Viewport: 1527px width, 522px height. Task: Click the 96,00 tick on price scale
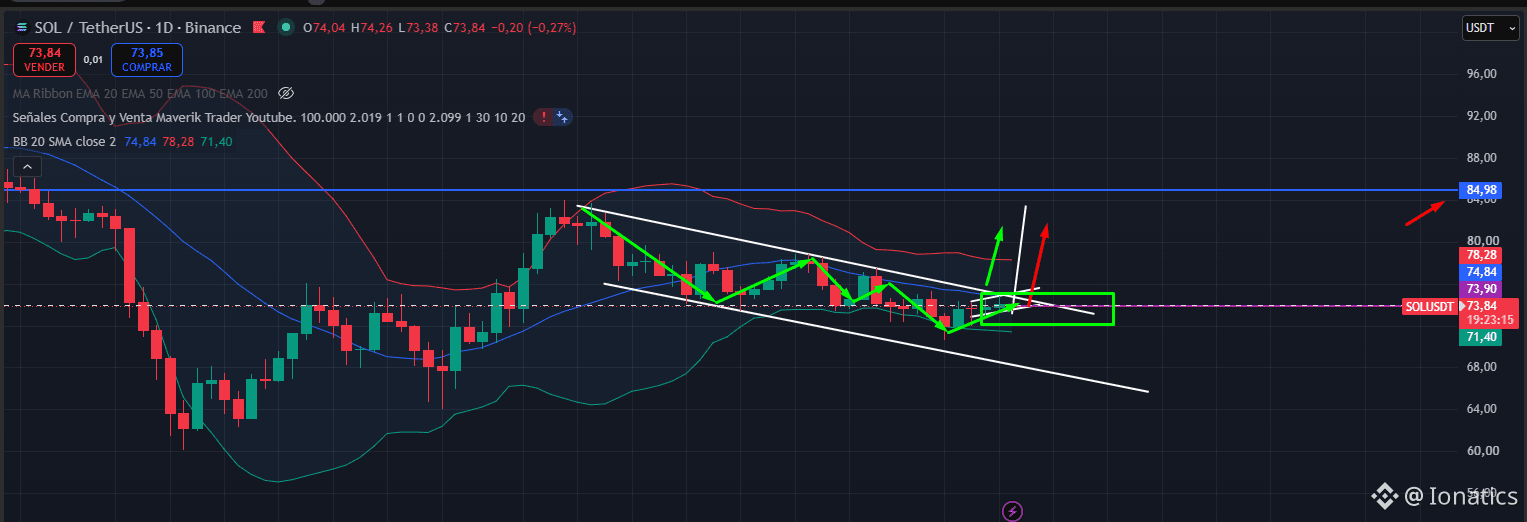(x=1481, y=74)
